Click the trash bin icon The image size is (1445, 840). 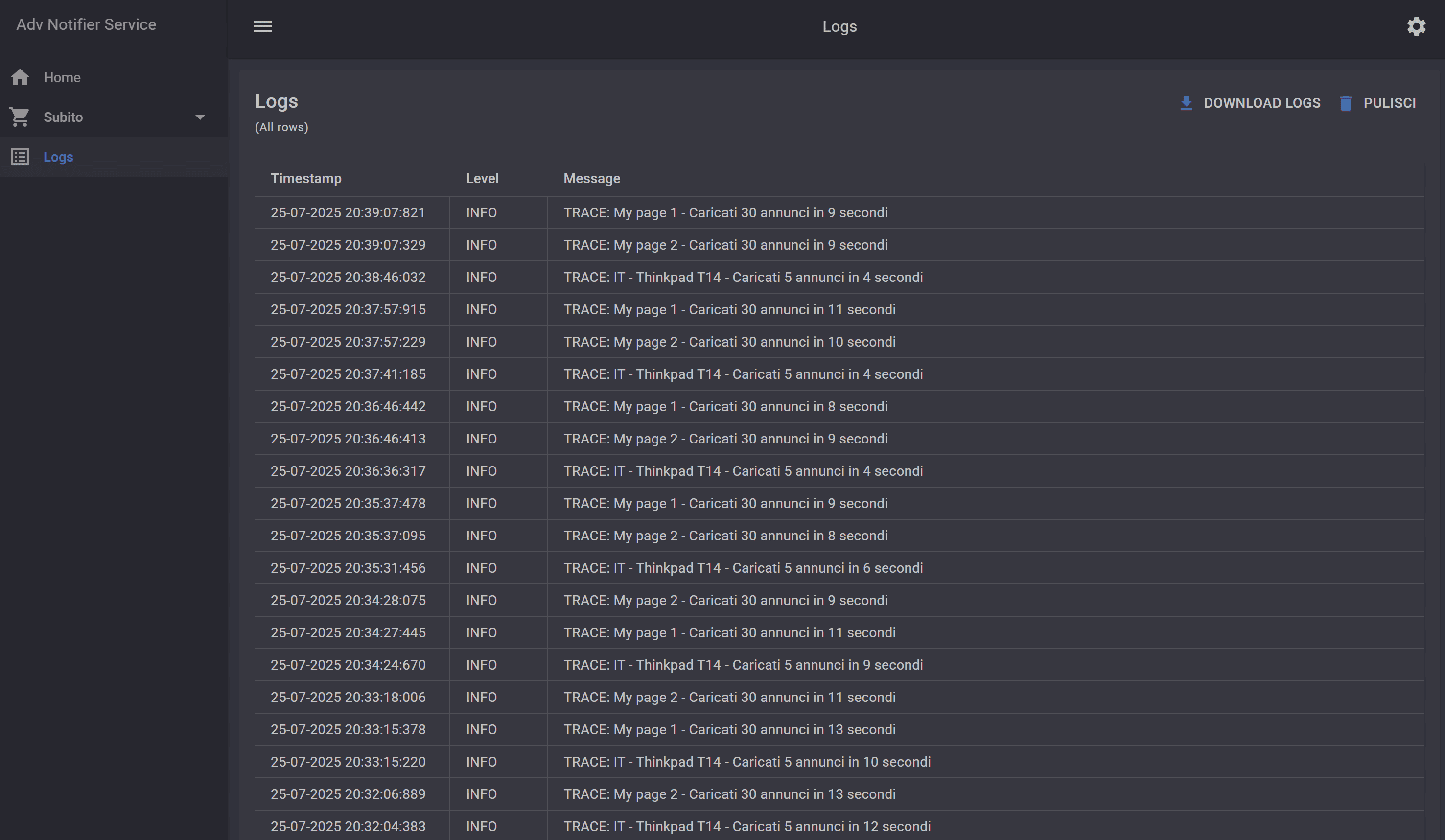(x=1346, y=103)
